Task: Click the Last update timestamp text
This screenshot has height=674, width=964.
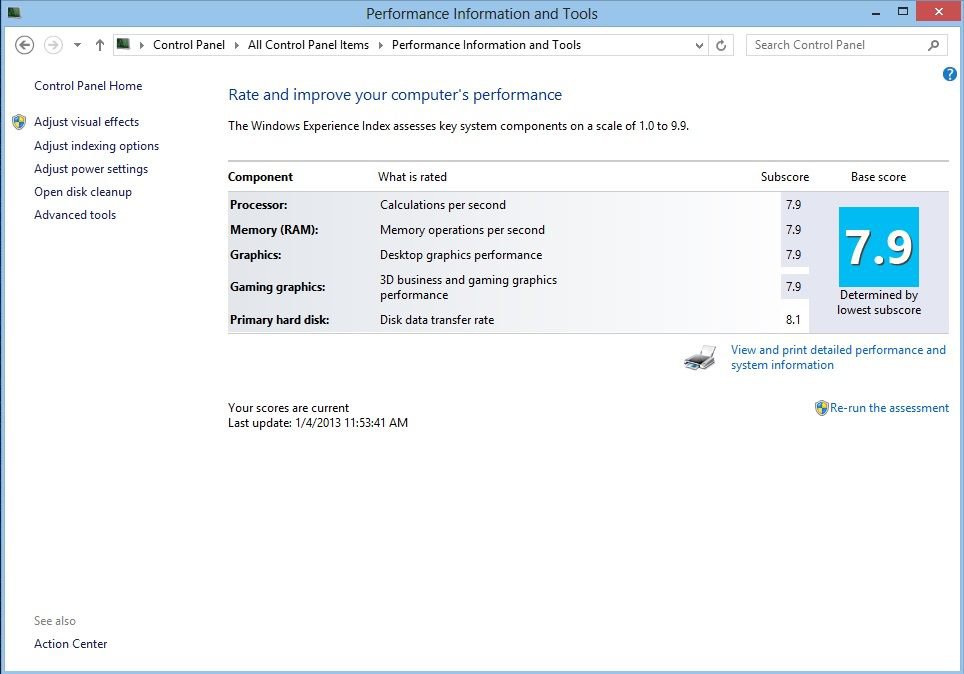Action: tap(318, 423)
